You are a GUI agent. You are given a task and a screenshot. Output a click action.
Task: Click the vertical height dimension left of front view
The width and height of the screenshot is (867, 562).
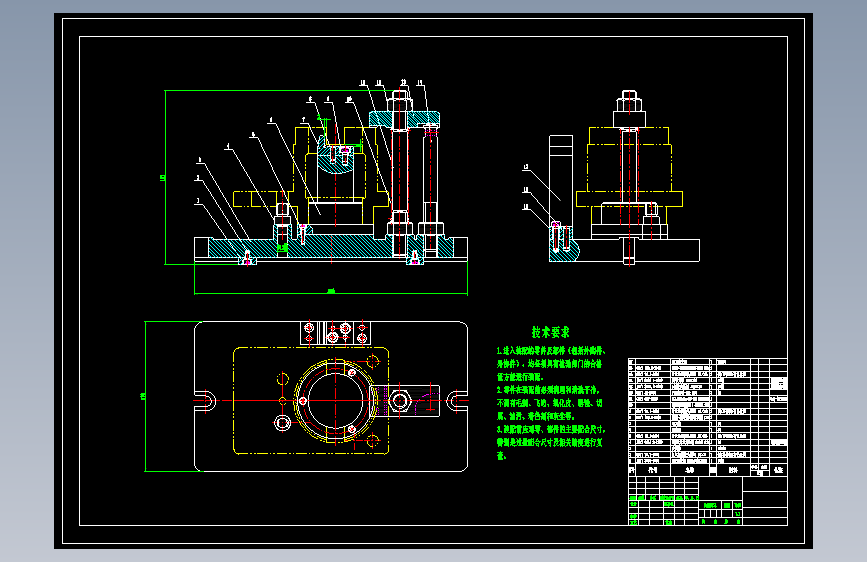tap(163, 178)
